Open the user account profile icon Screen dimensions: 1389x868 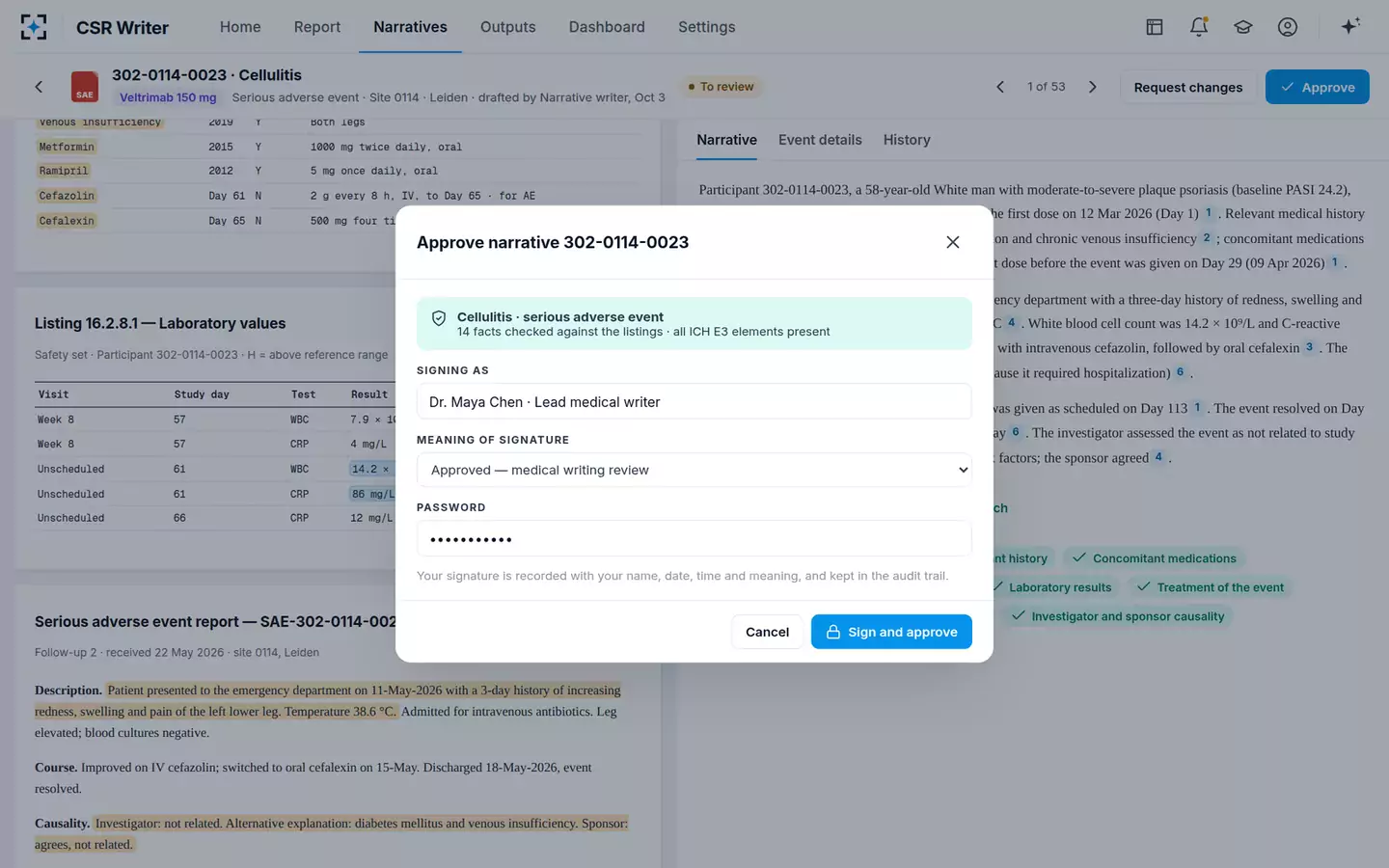click(x=1288, y=27)
